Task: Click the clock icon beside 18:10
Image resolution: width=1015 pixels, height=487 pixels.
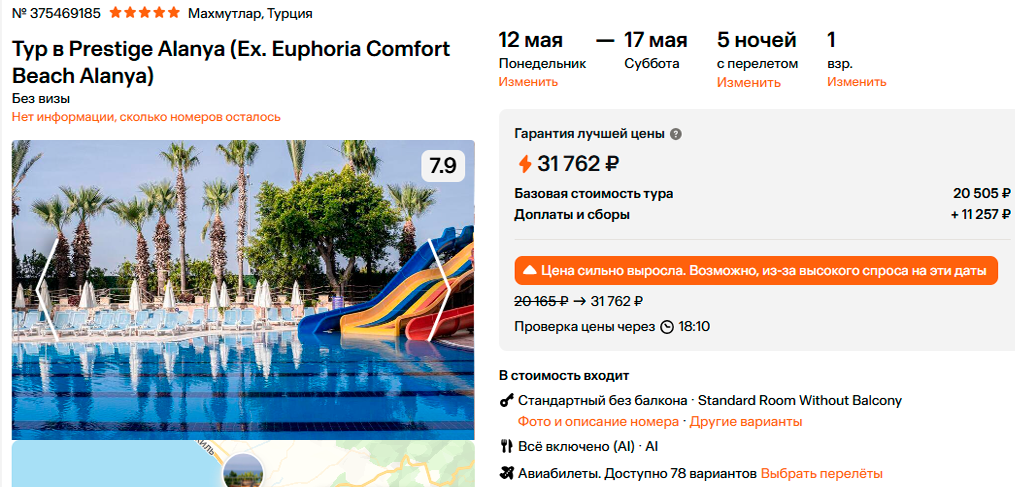Action: point(667,327)
